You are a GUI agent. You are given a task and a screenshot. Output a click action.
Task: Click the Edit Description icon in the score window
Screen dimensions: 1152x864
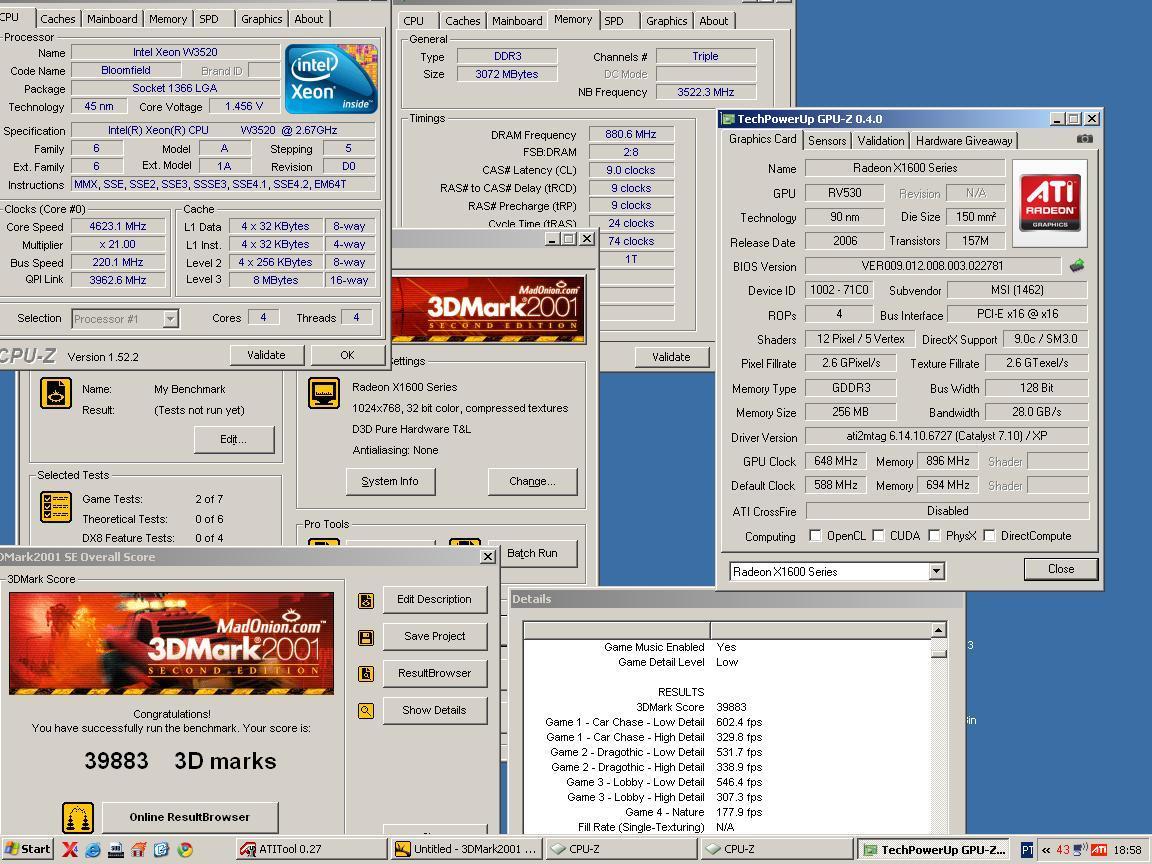[366, 601]
